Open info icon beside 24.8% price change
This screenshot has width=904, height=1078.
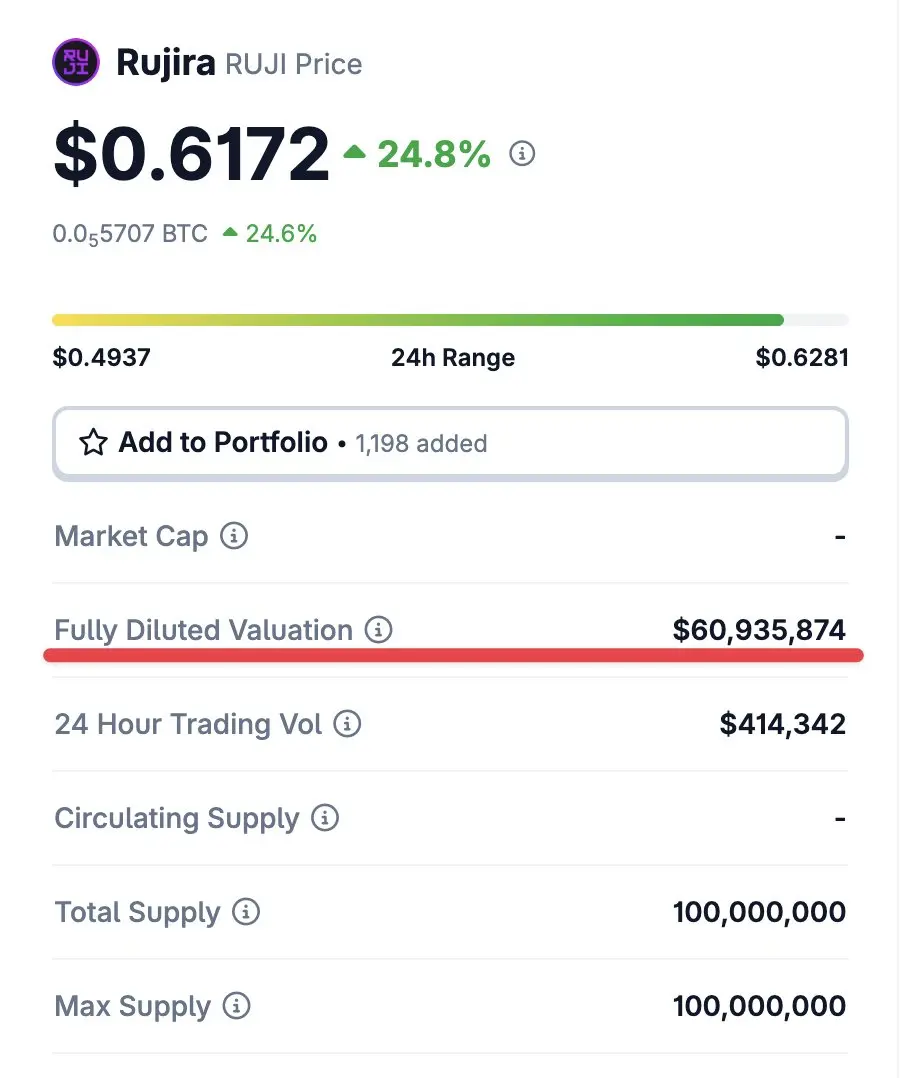tap(522, 153)
